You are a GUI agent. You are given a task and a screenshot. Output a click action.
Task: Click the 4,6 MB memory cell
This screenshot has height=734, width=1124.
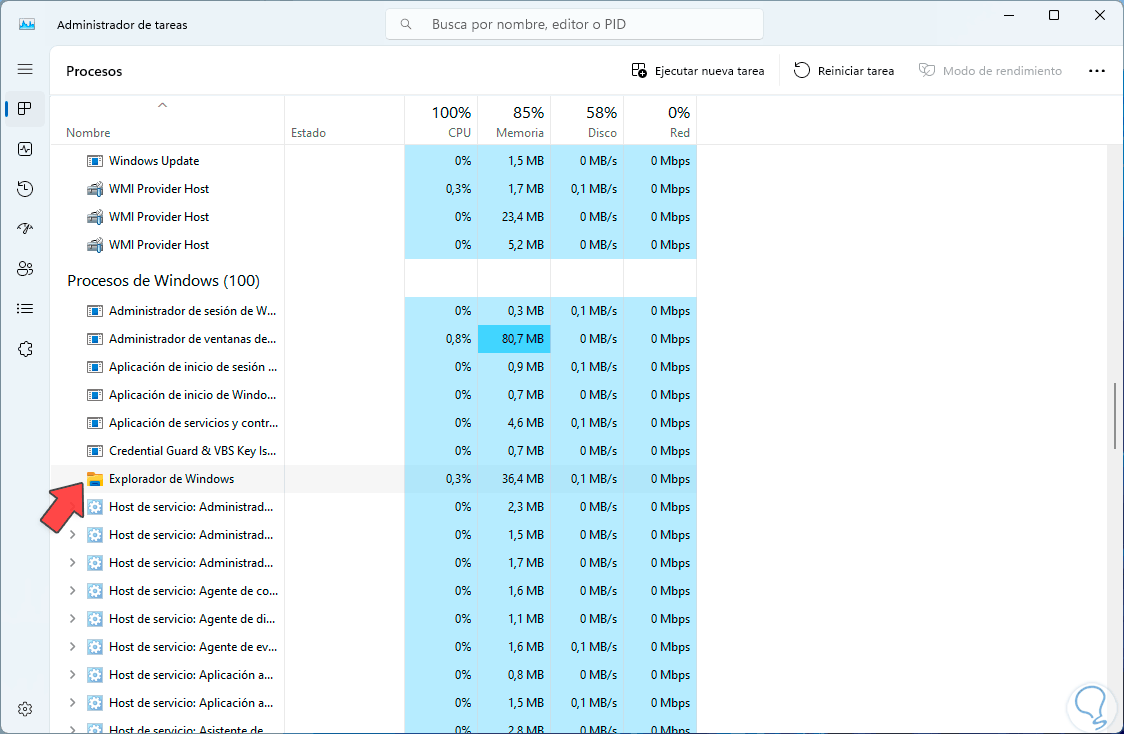point(514,423)
